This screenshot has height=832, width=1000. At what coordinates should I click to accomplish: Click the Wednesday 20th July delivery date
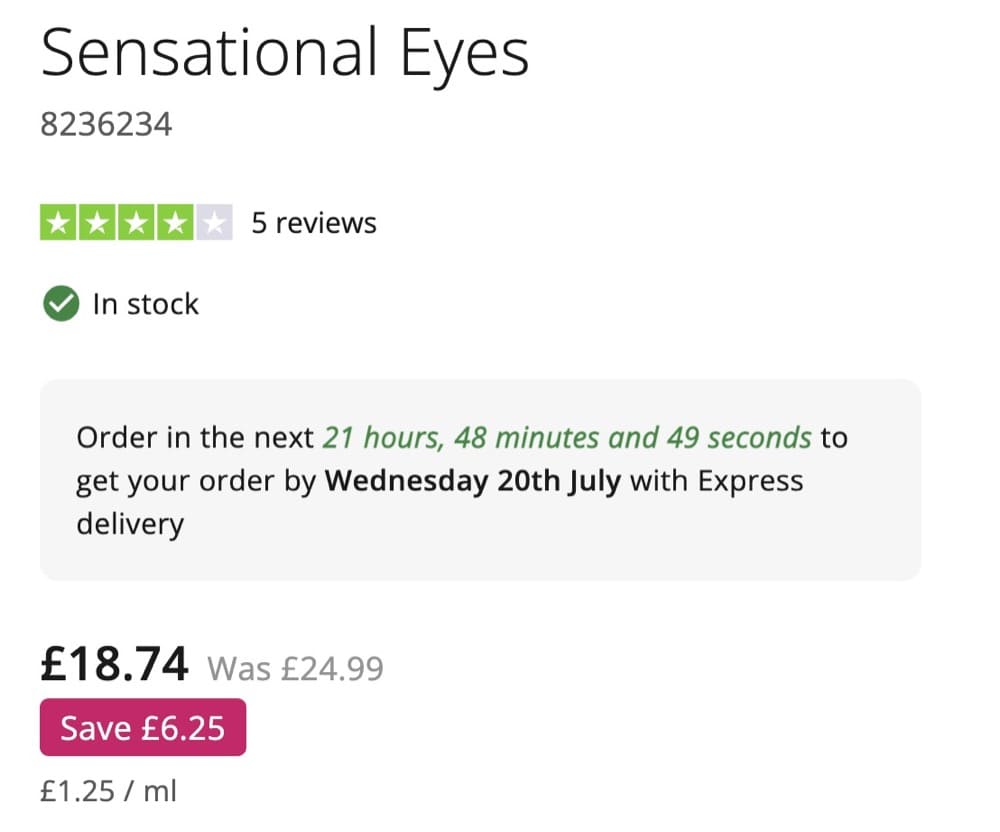point(473,481)
